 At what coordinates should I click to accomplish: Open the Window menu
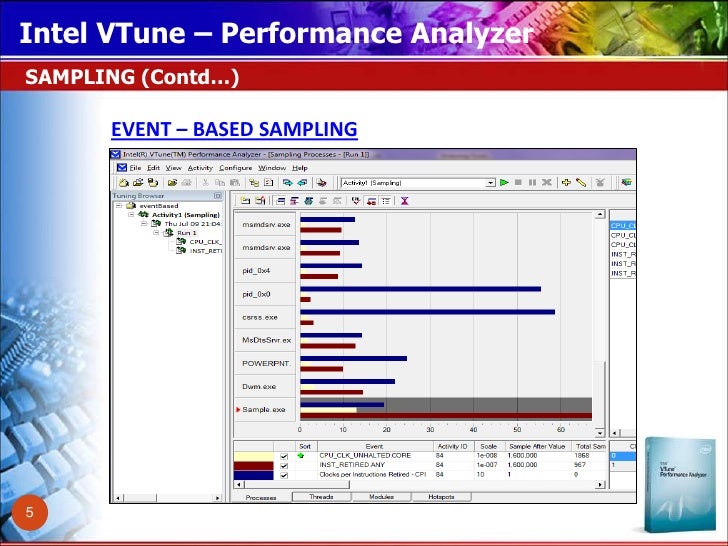click(272, 168)
